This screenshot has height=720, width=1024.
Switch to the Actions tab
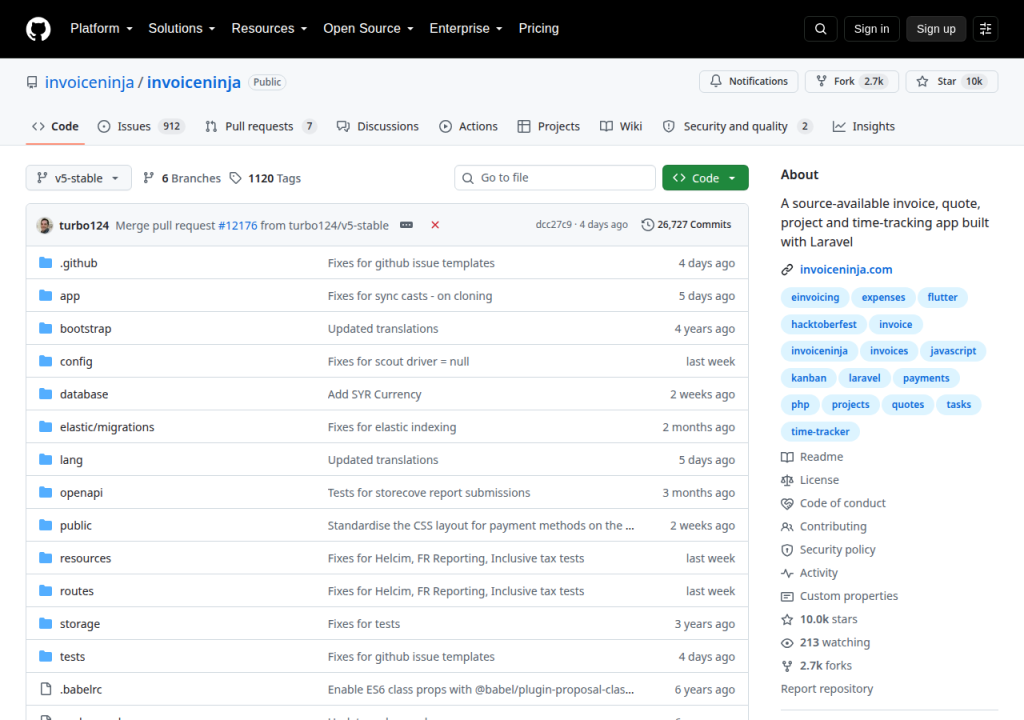(x=468, y=126)
